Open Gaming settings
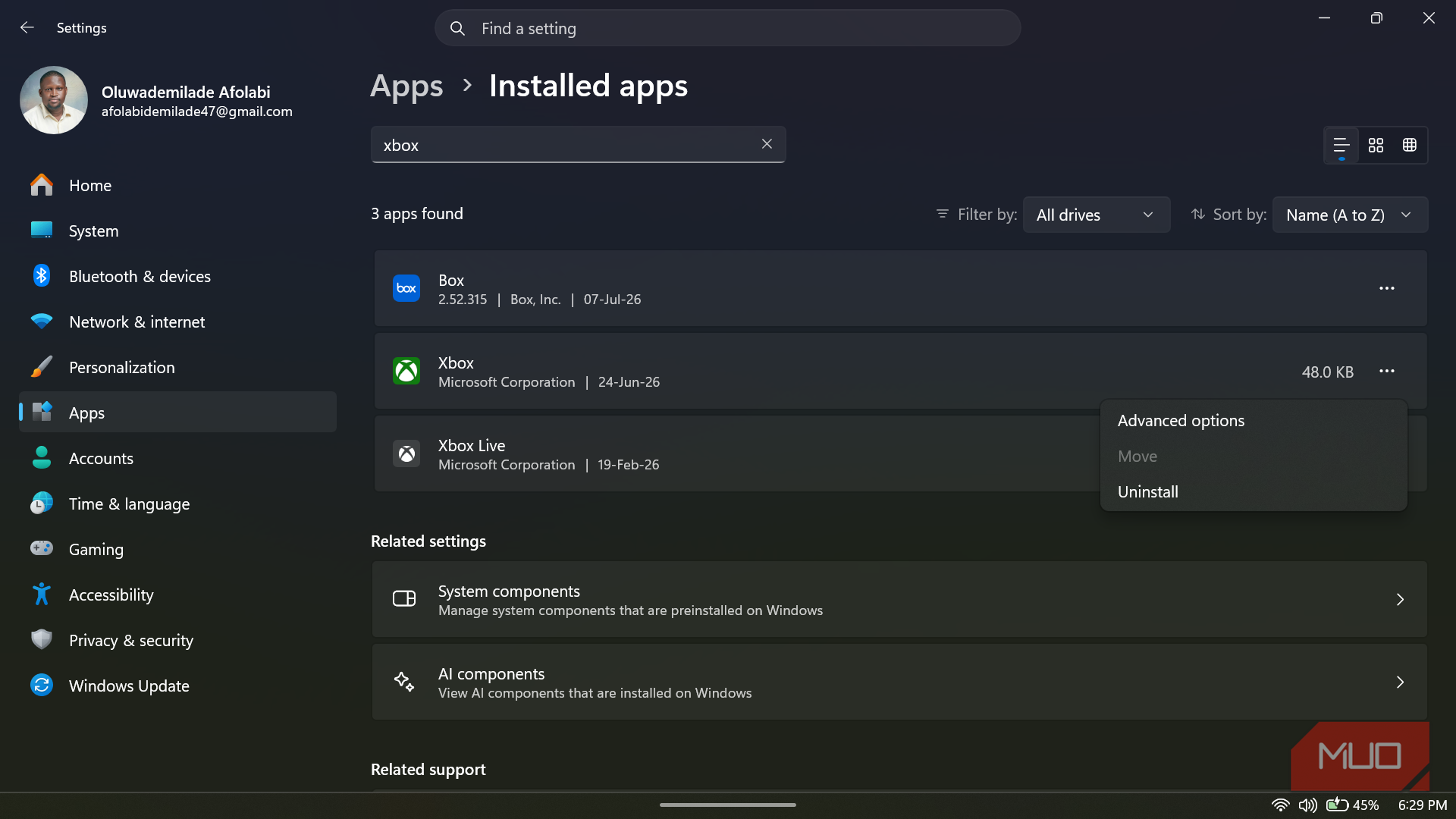Viewport: 1456px width, 819px height. tap(177, 549)
